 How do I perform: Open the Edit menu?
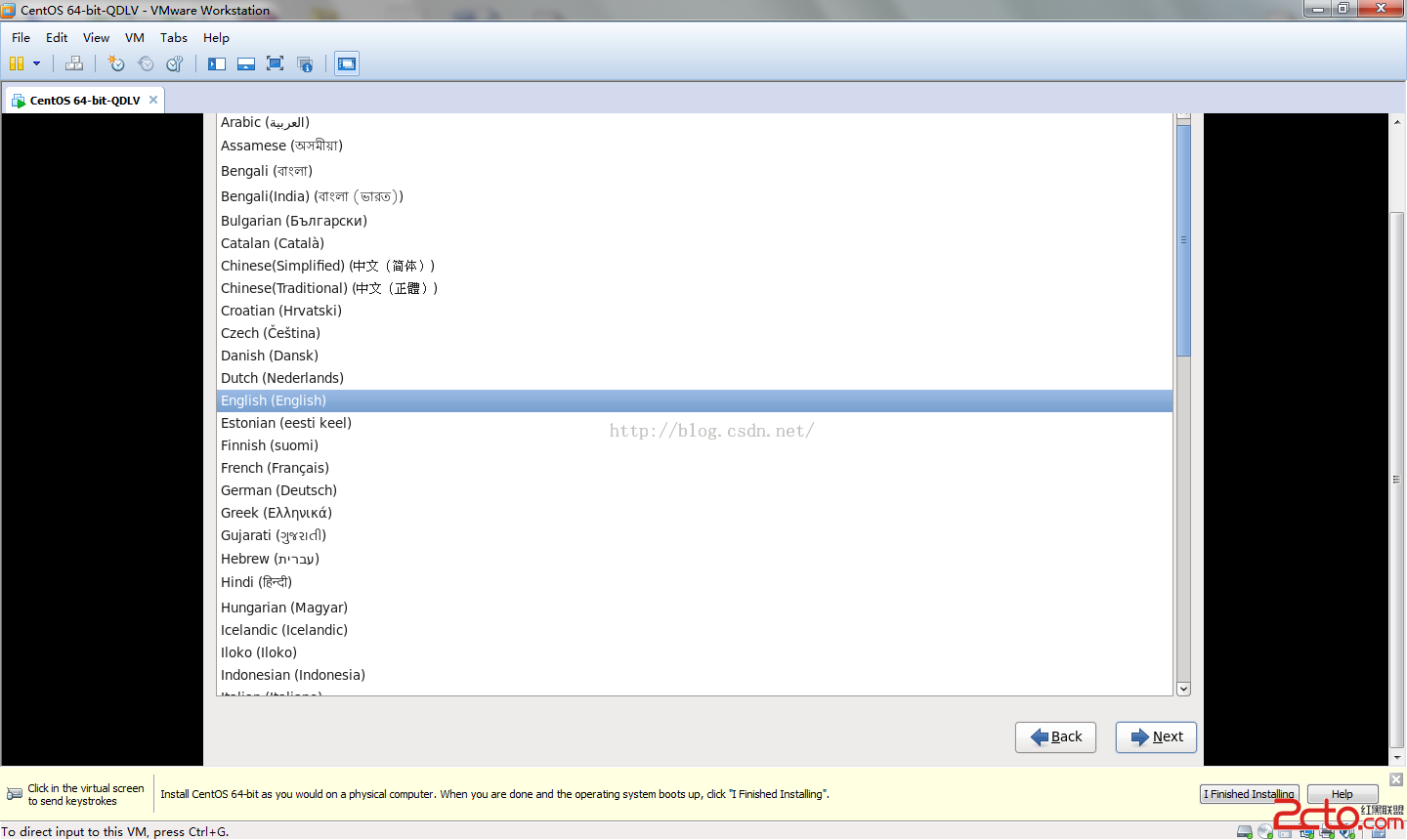pyautogui.click(x=57, y=37)
